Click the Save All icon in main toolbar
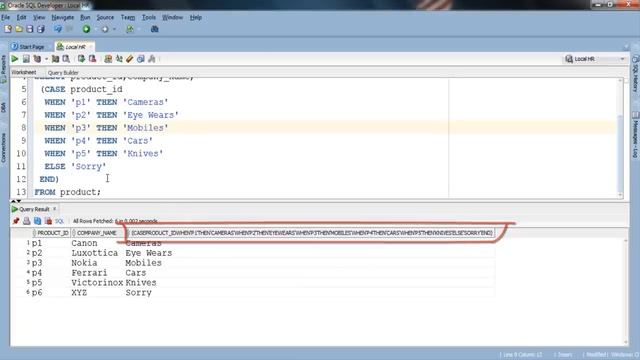 41,29
